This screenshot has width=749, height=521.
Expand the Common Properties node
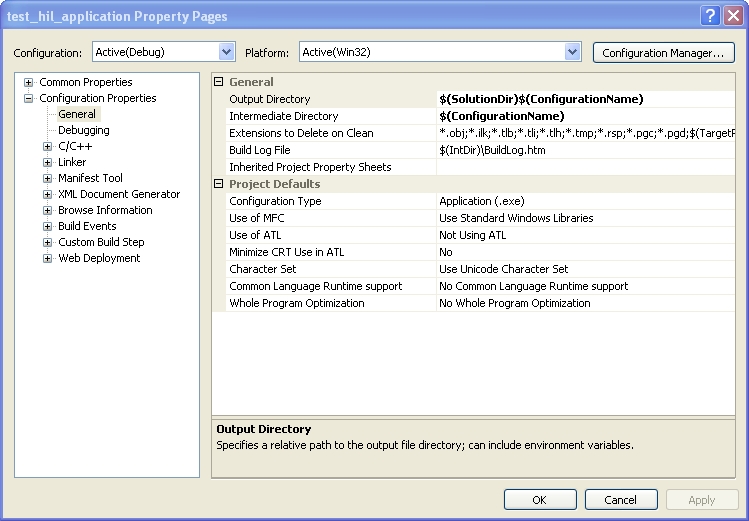[x=29, y=82]
